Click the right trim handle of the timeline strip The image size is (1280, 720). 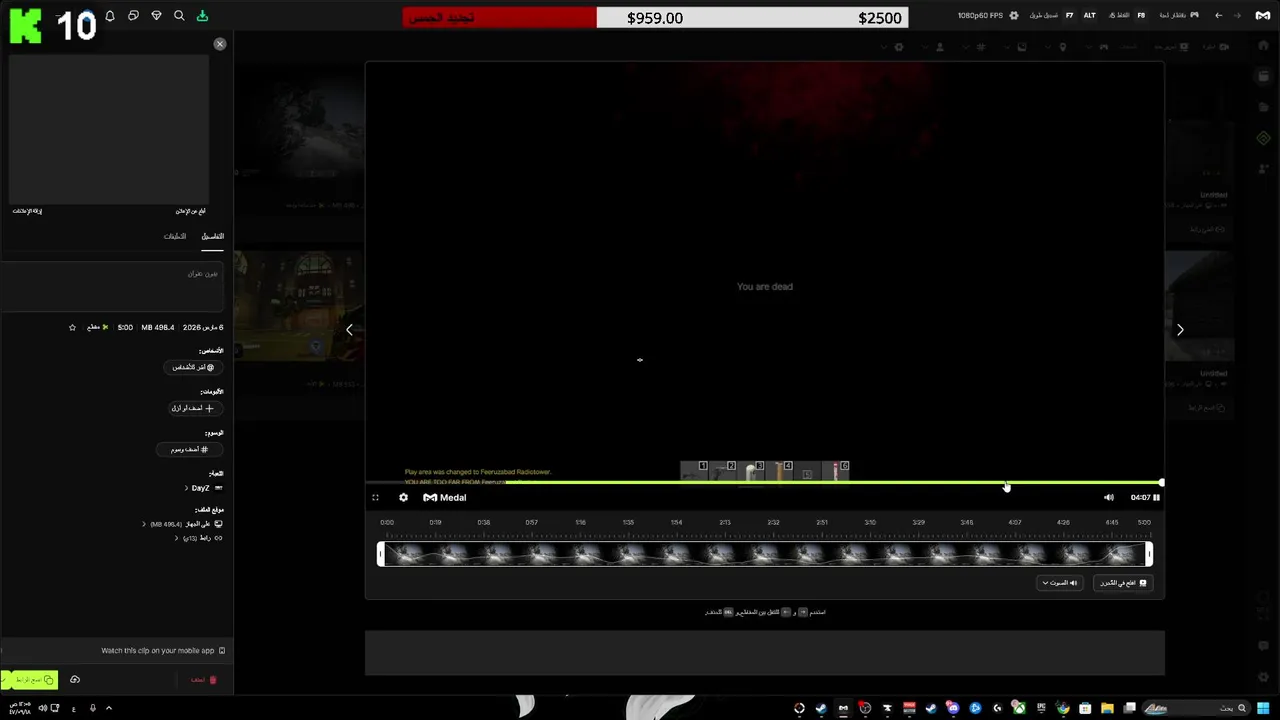pos(1149,554)
